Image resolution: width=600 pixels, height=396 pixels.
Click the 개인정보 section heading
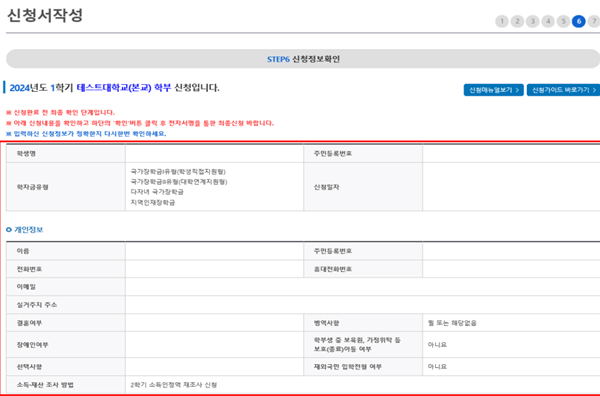click(25, 230)
